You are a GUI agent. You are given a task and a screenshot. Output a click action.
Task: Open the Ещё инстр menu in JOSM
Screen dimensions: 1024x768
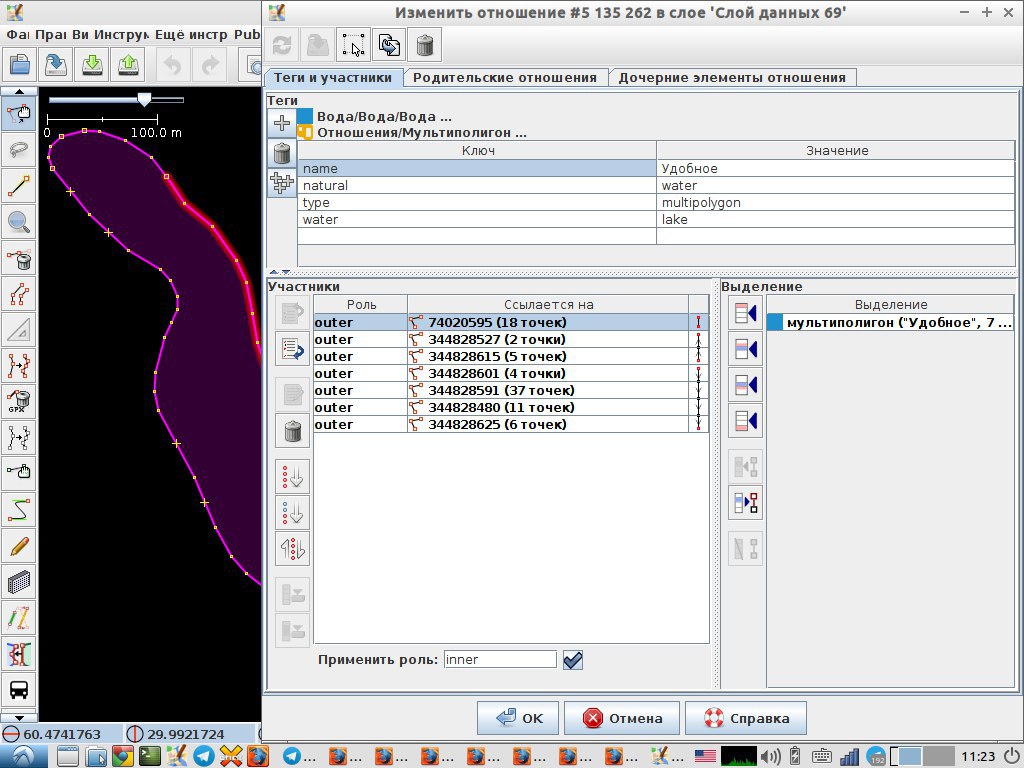(x=191, y=35)
